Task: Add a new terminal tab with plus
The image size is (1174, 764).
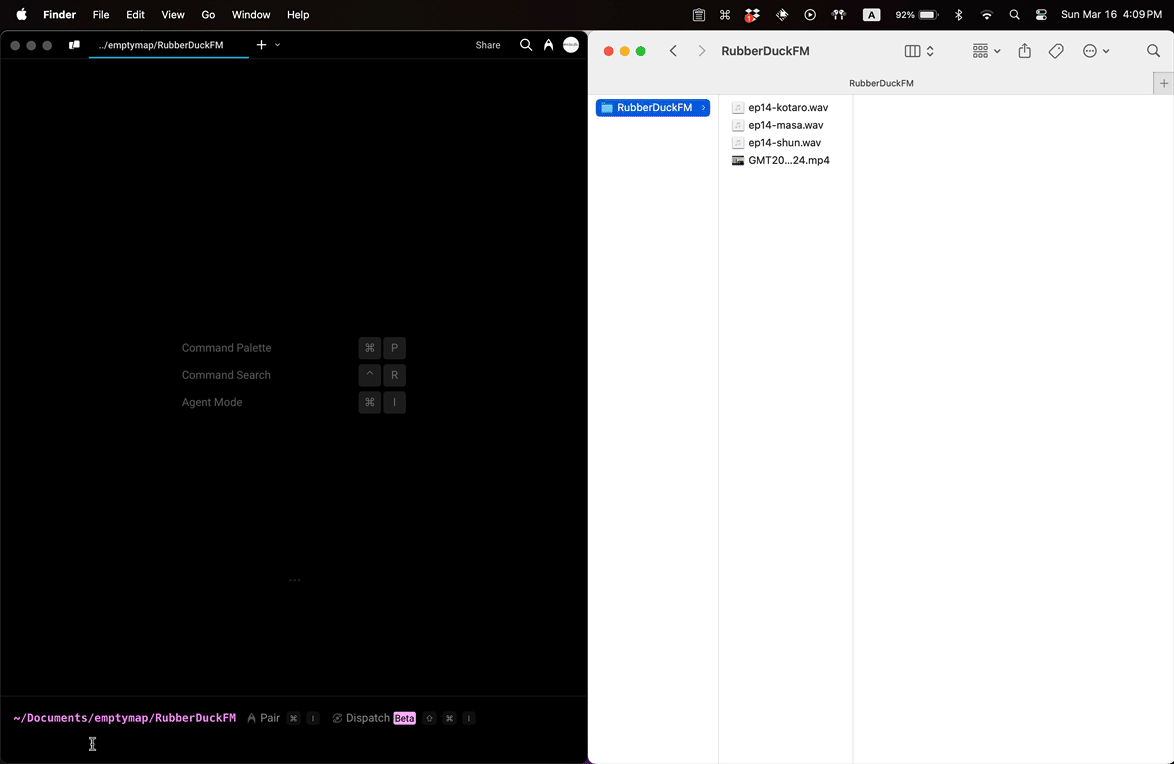Action: click(x=261, y=45)
